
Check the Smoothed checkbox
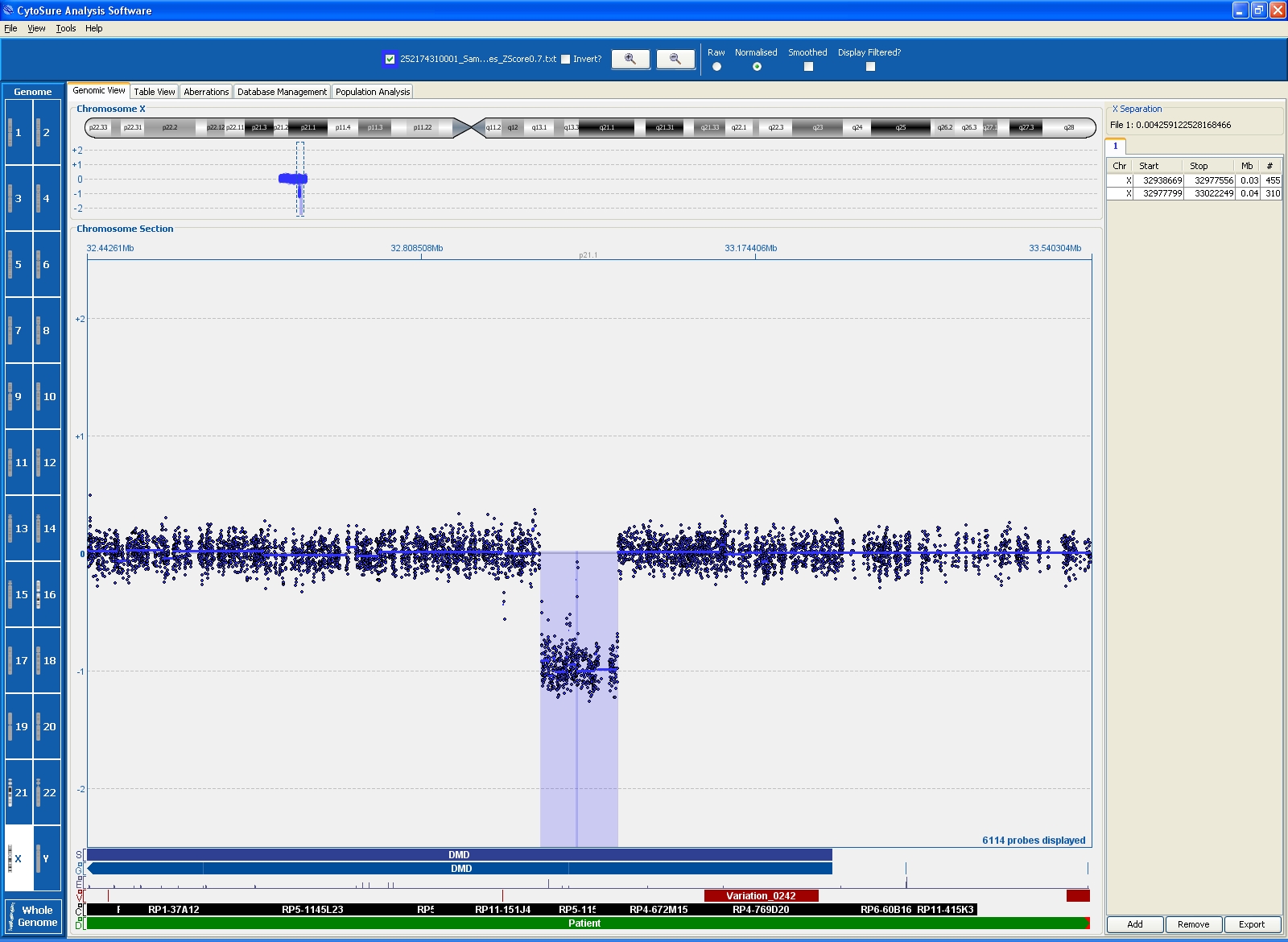808,67
